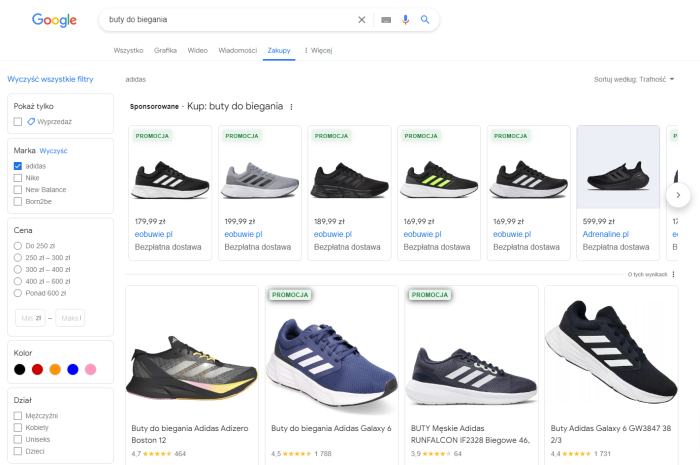Open three-dot menu beside Kup: buty do biegania
The height and width of the screenshot is (465, 700).
tap(292, 107)
